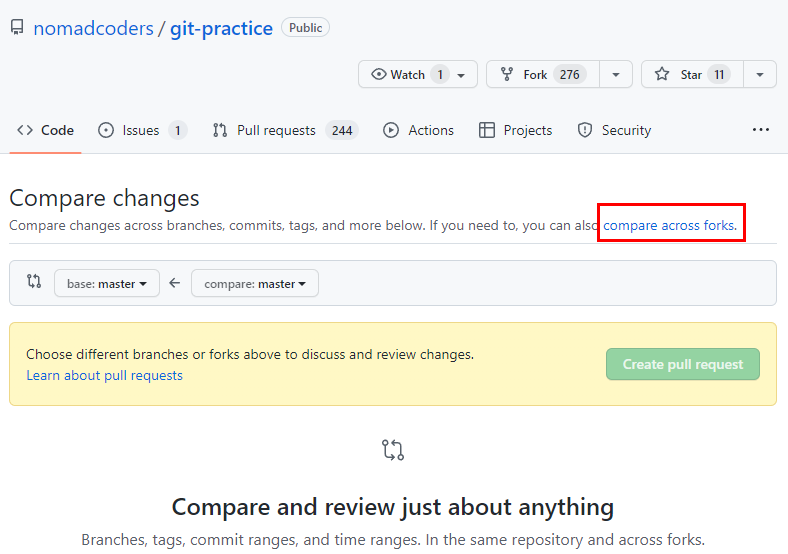Image resolution: width=788 pixels, height=554 pixels.
Task: Switch to the Code tab
Action: (x=45, y=130)
